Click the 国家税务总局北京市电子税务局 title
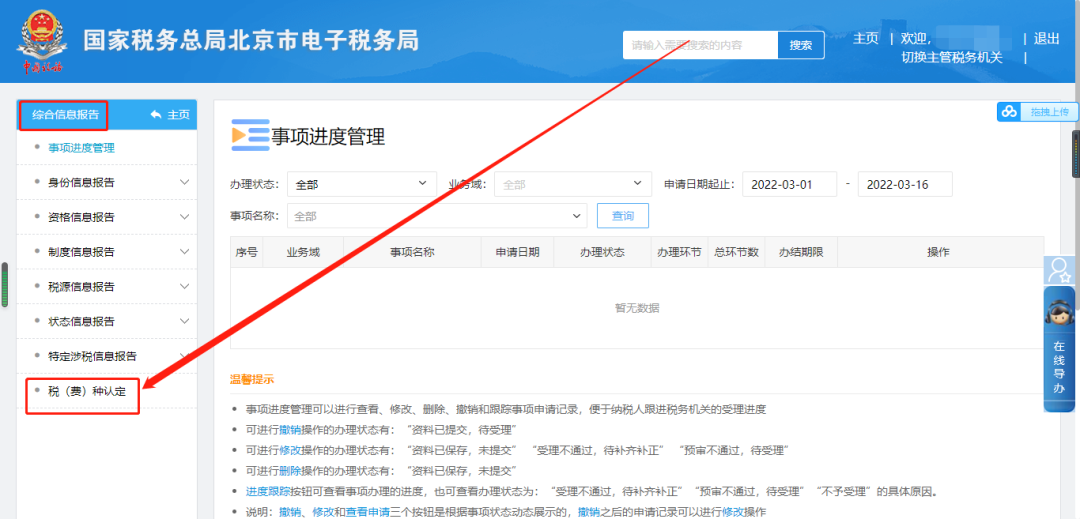The height and width of the screenshot is (519, 1080). (x=251, y=41)
